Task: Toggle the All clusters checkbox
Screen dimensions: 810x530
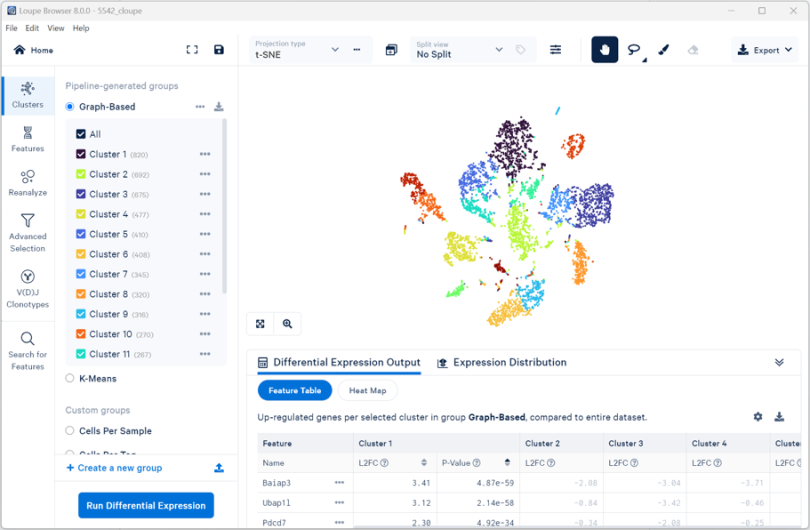Action: pyautogui.click(x=82, y=134)
